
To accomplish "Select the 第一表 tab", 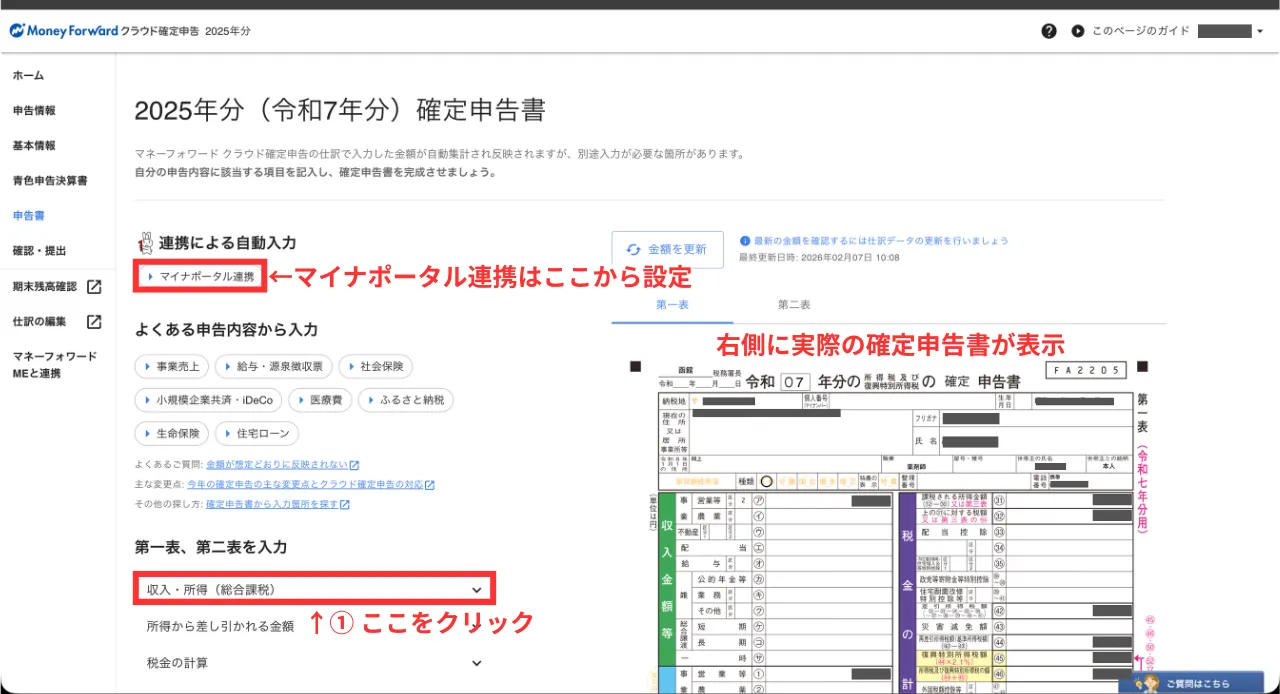I will (672, 305).
